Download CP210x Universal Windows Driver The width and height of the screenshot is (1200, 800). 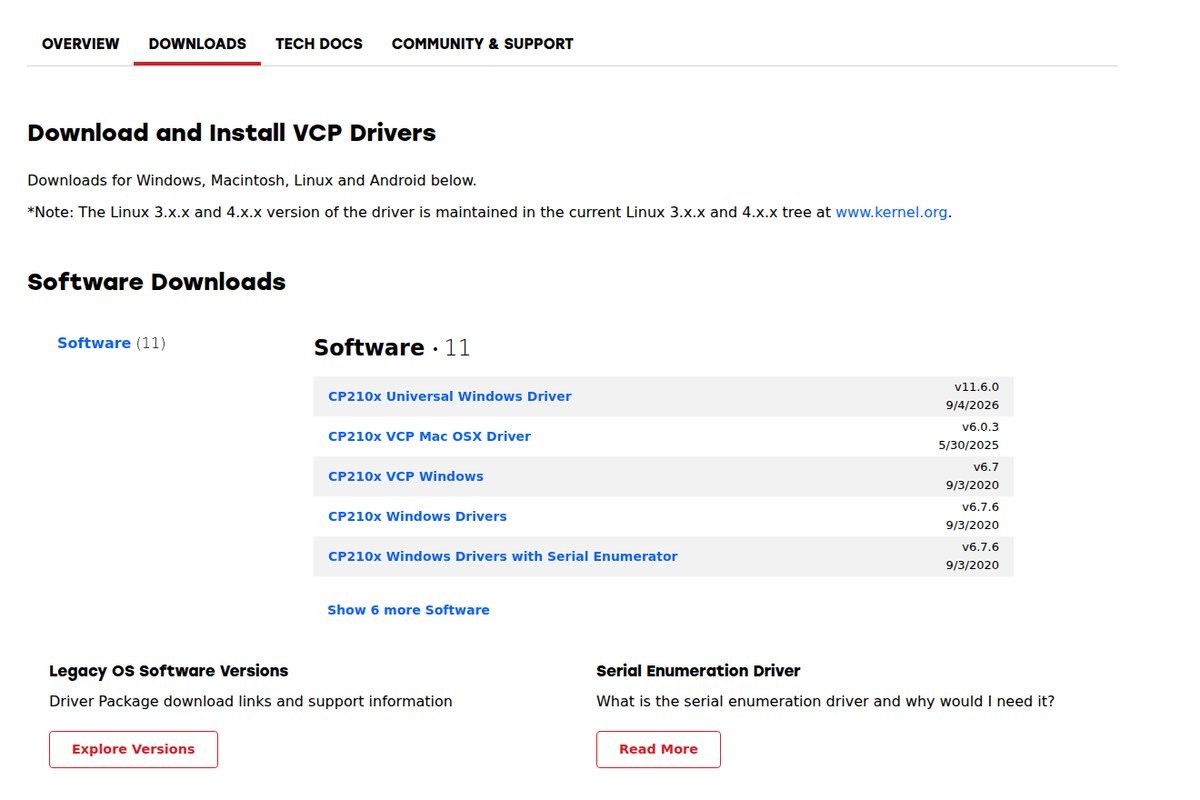coord(450,396)
